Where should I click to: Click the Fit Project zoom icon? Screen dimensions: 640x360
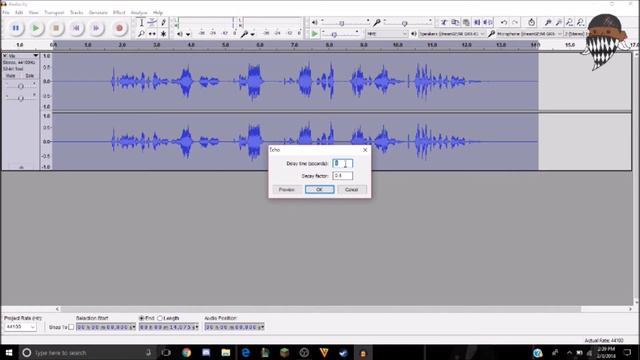pyautogui.click(x=580, y=22)
